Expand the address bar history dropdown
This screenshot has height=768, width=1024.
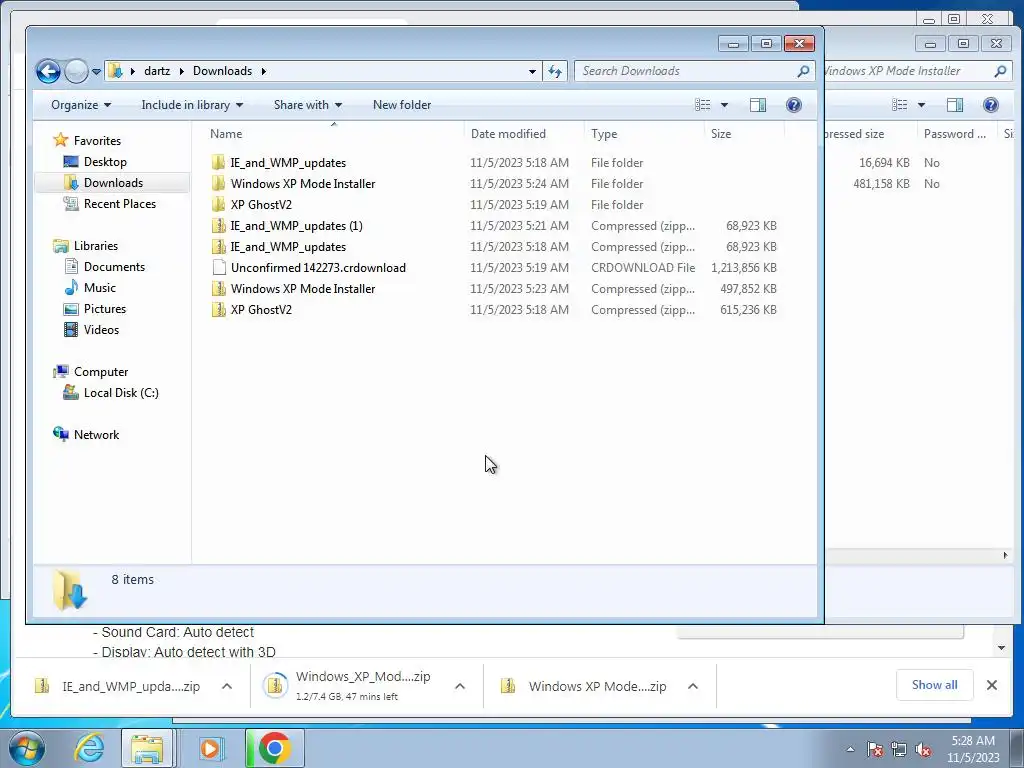(532, 71)
